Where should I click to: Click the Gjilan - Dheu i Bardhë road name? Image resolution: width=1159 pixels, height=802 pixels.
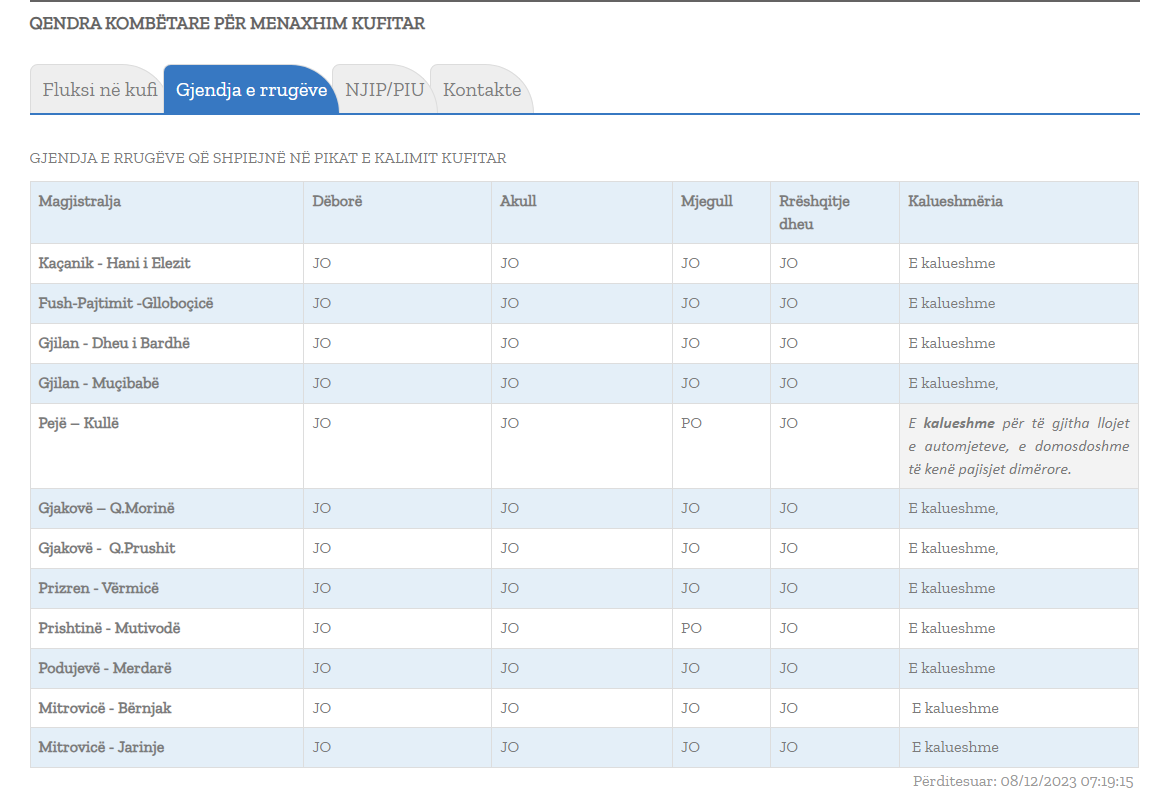coord(114,344)
